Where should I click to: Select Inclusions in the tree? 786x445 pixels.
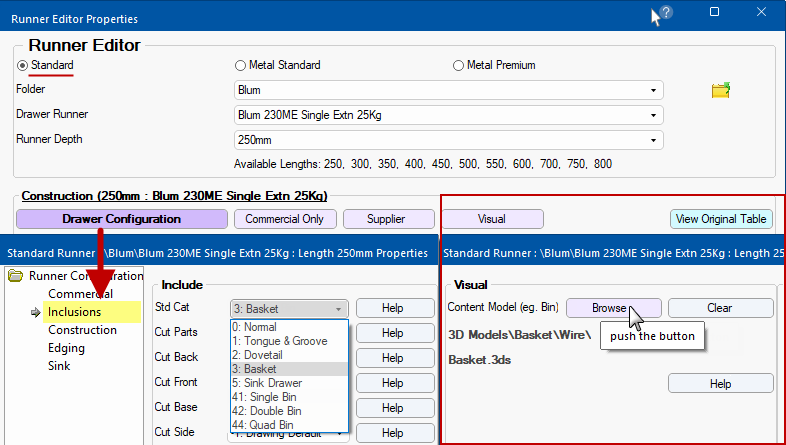[74, 312]
